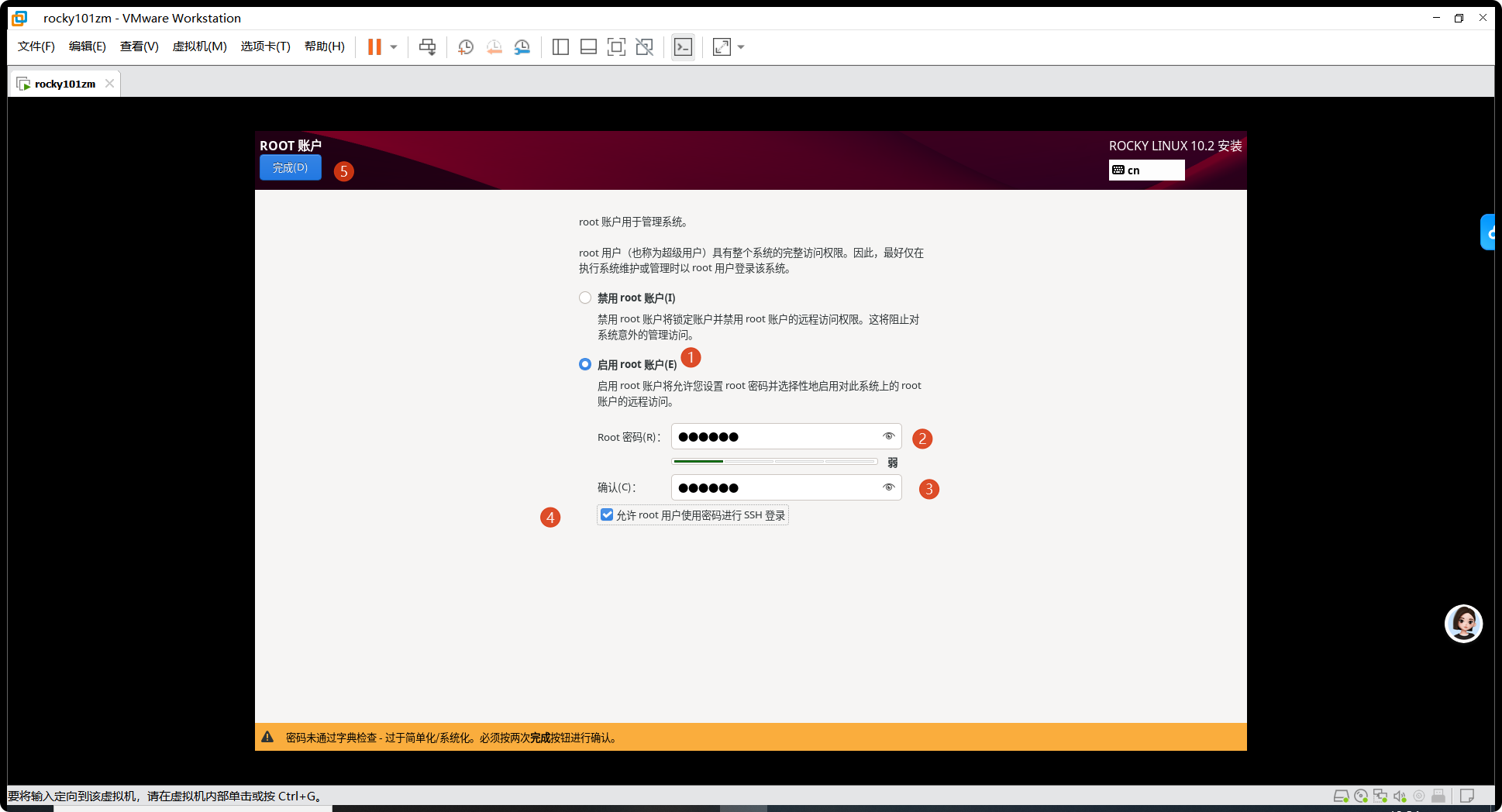Click the message log note icon
Image resolution: width=1502 pixels, height=812 pixels.
pos(1467,796)
